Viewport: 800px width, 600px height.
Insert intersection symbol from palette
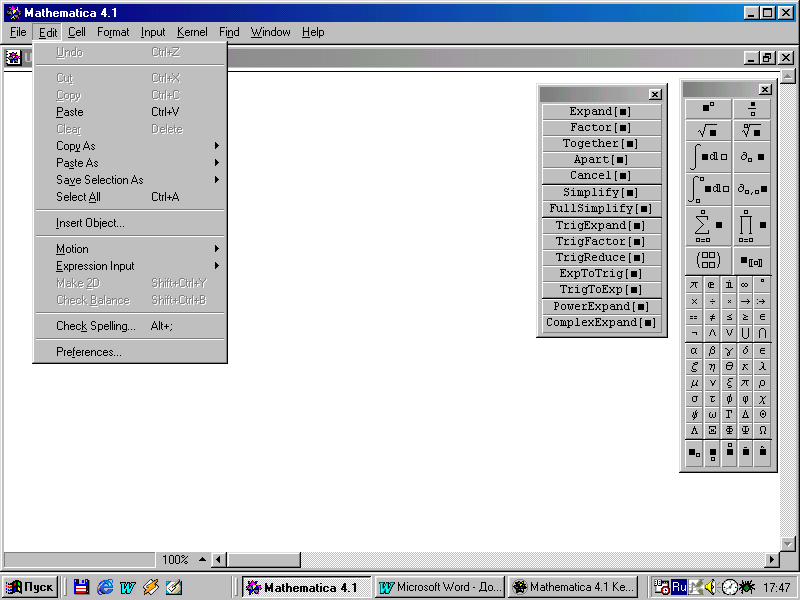click(762, 333)
